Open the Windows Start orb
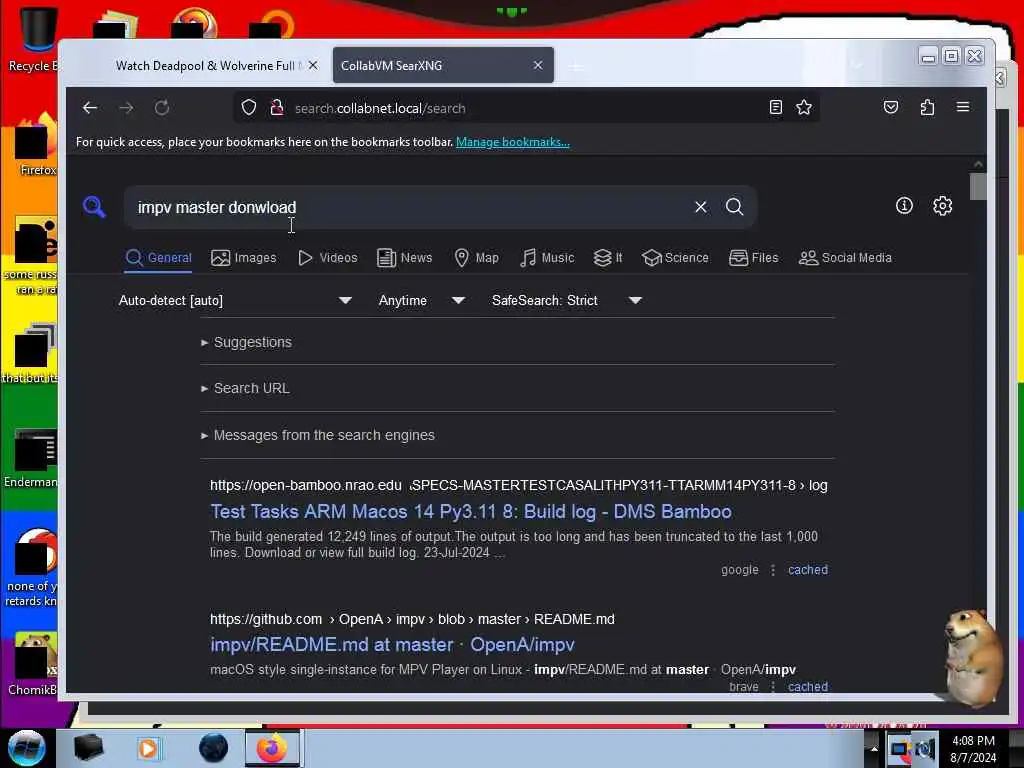The width and height of the screenshot is (1024, 768). click(x=26, y=748)
